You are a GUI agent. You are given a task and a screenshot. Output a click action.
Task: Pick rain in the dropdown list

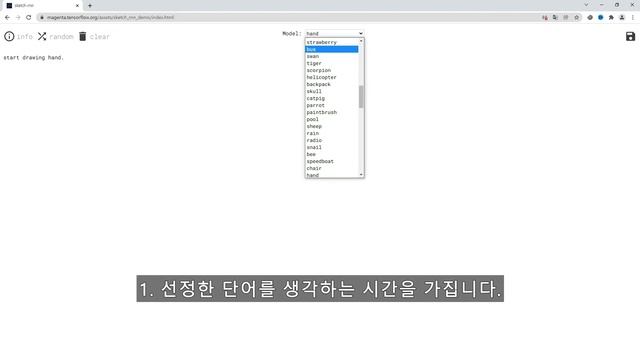(332, 133)
